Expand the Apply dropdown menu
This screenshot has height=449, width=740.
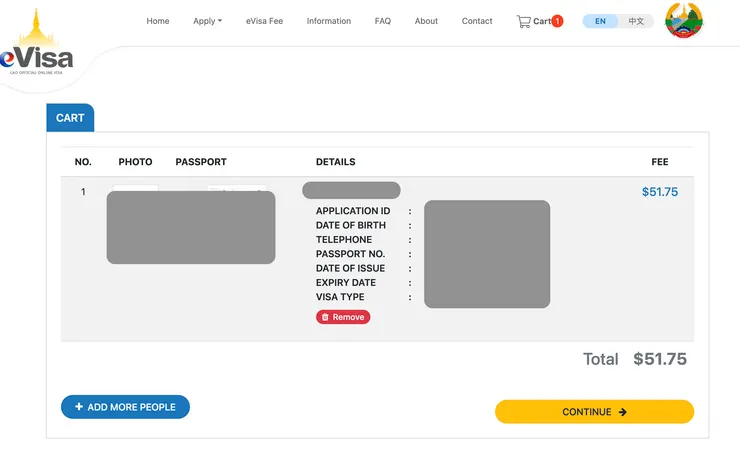[x=207, y=21]
